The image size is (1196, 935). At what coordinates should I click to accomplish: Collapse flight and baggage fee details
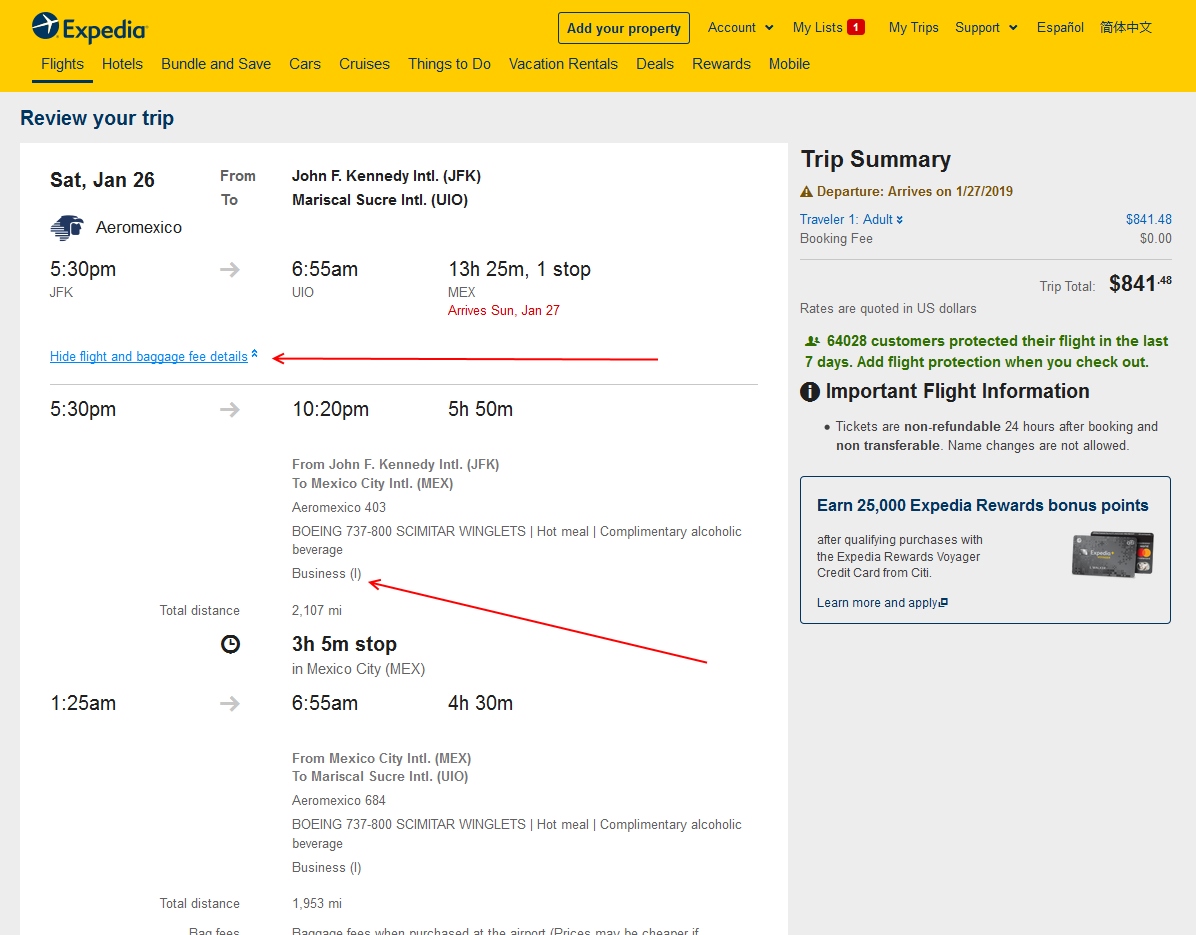148,356
